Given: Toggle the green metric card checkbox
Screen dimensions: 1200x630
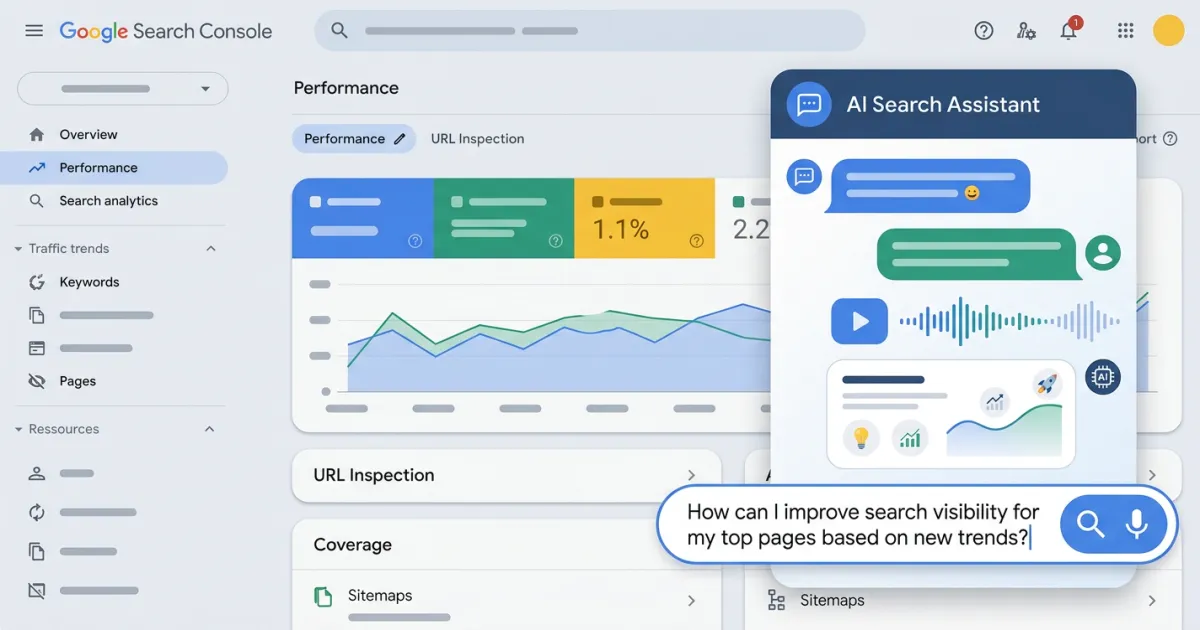Looking at the screenshot, I should (457, 202).
